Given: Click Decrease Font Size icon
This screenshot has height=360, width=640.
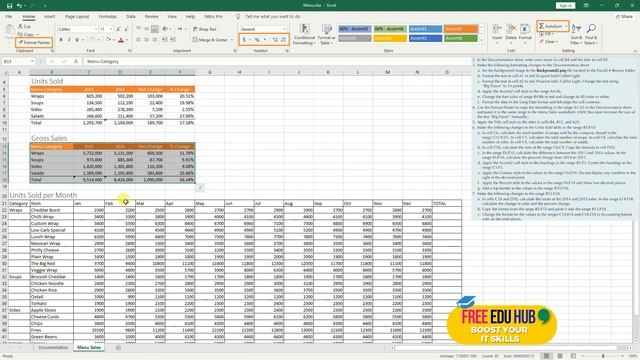Looking at the screenshot, I should [126, 29].
